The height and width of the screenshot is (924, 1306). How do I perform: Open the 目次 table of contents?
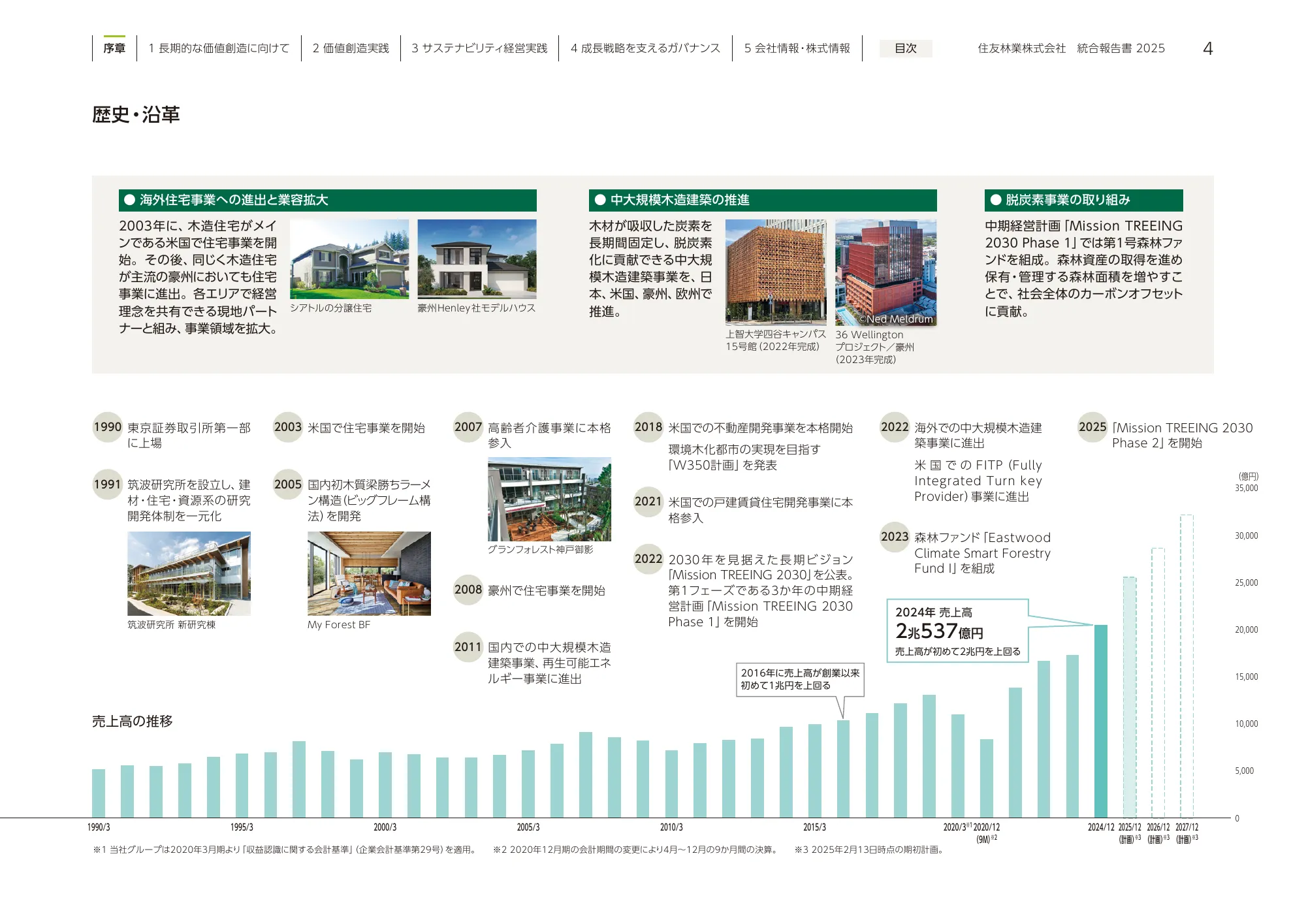(907, 49)
